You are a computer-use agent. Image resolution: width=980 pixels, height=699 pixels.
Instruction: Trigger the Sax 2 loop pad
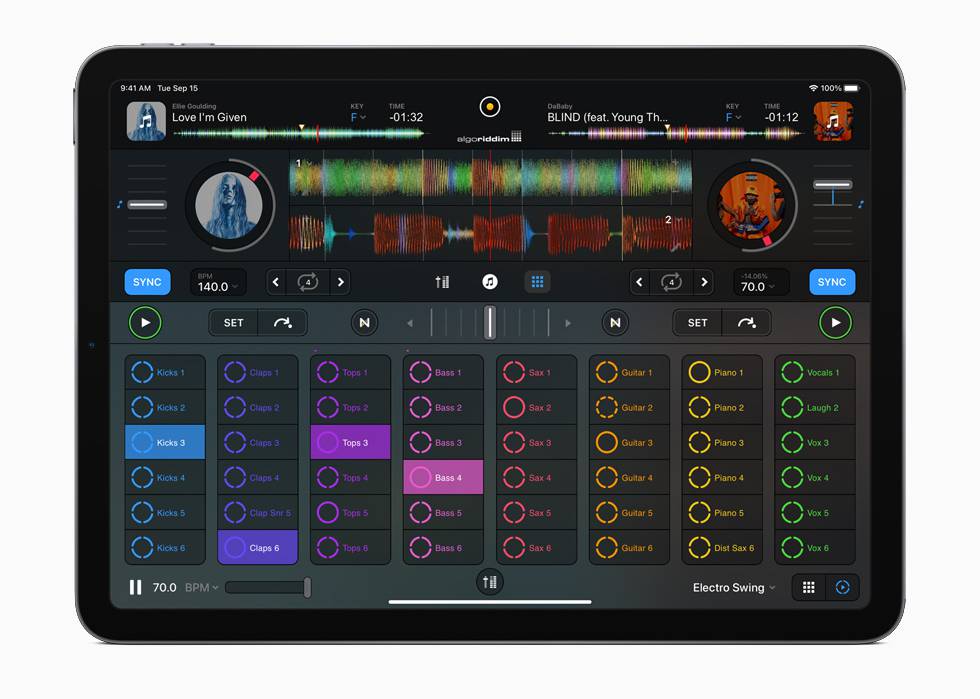[536, 407]
